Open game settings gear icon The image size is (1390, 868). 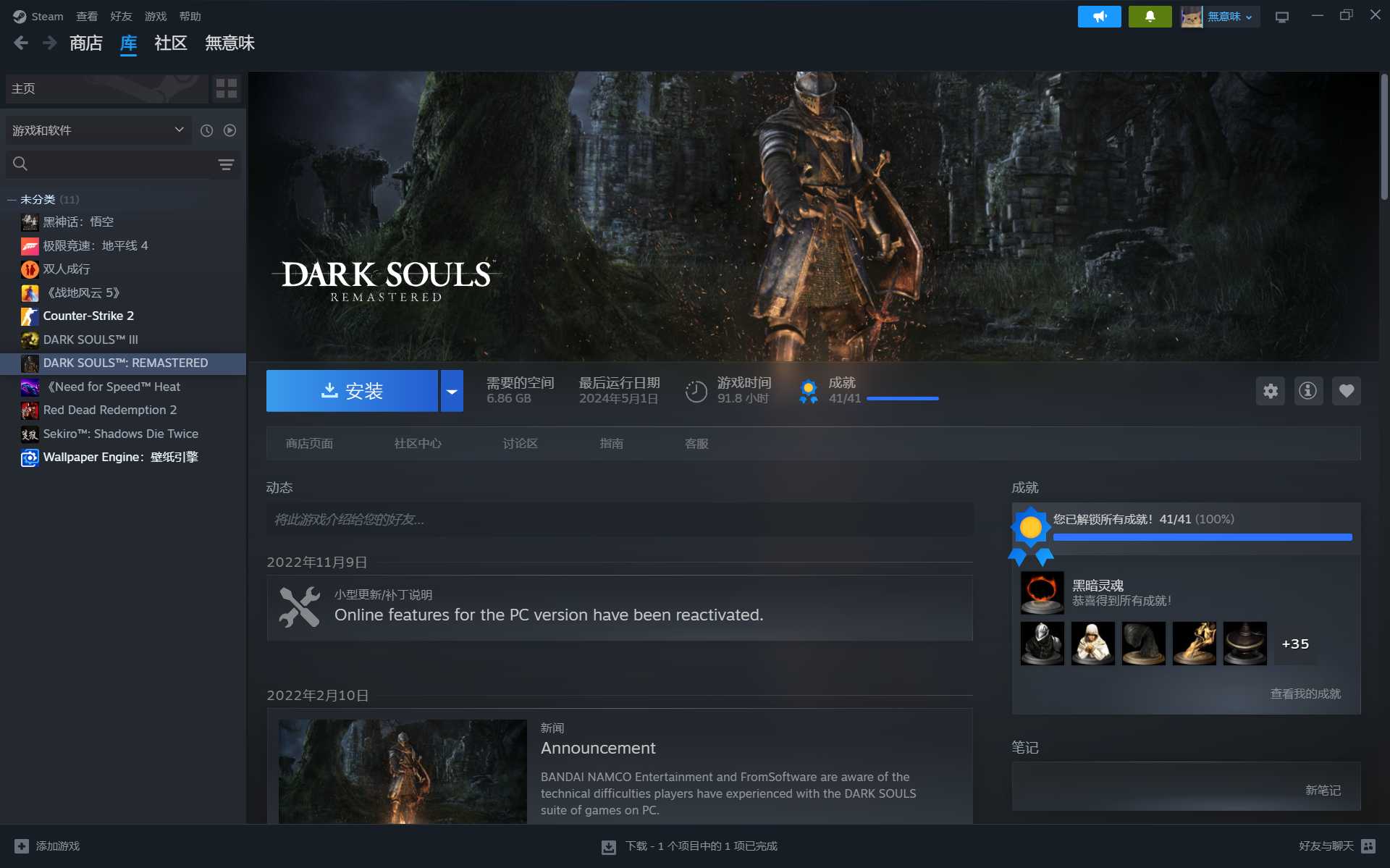[1270, 391]
